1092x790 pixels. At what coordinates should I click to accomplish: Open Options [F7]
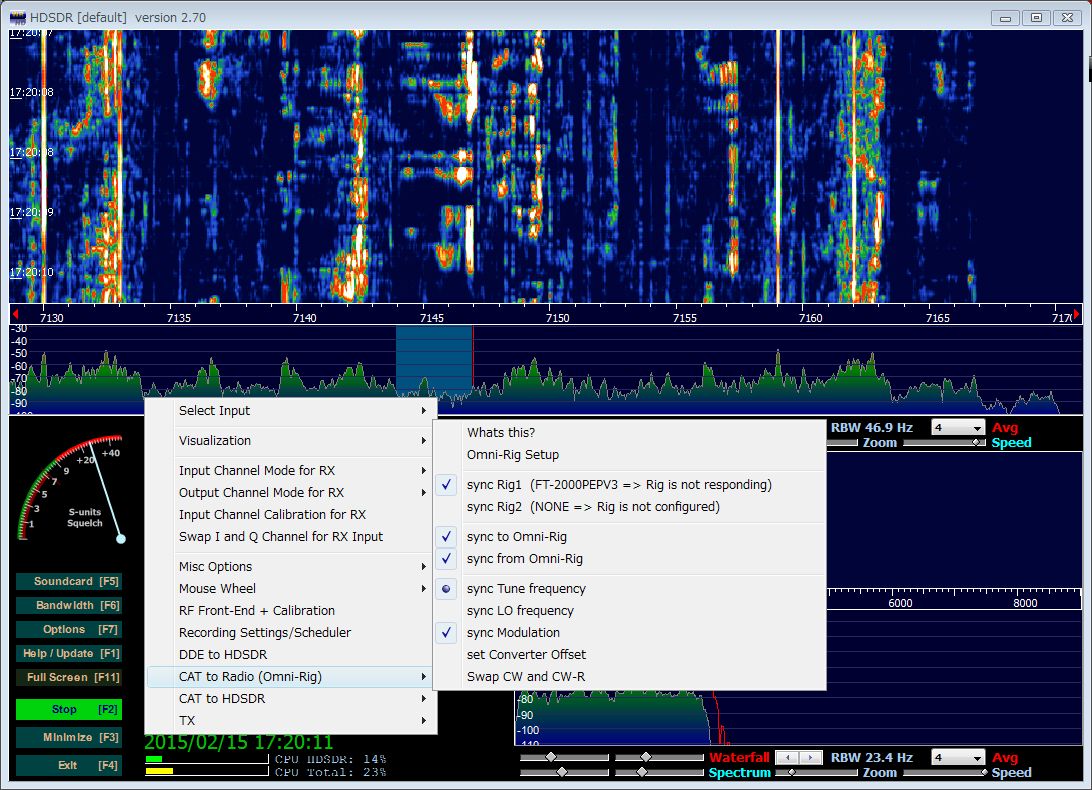pos(69,629)
